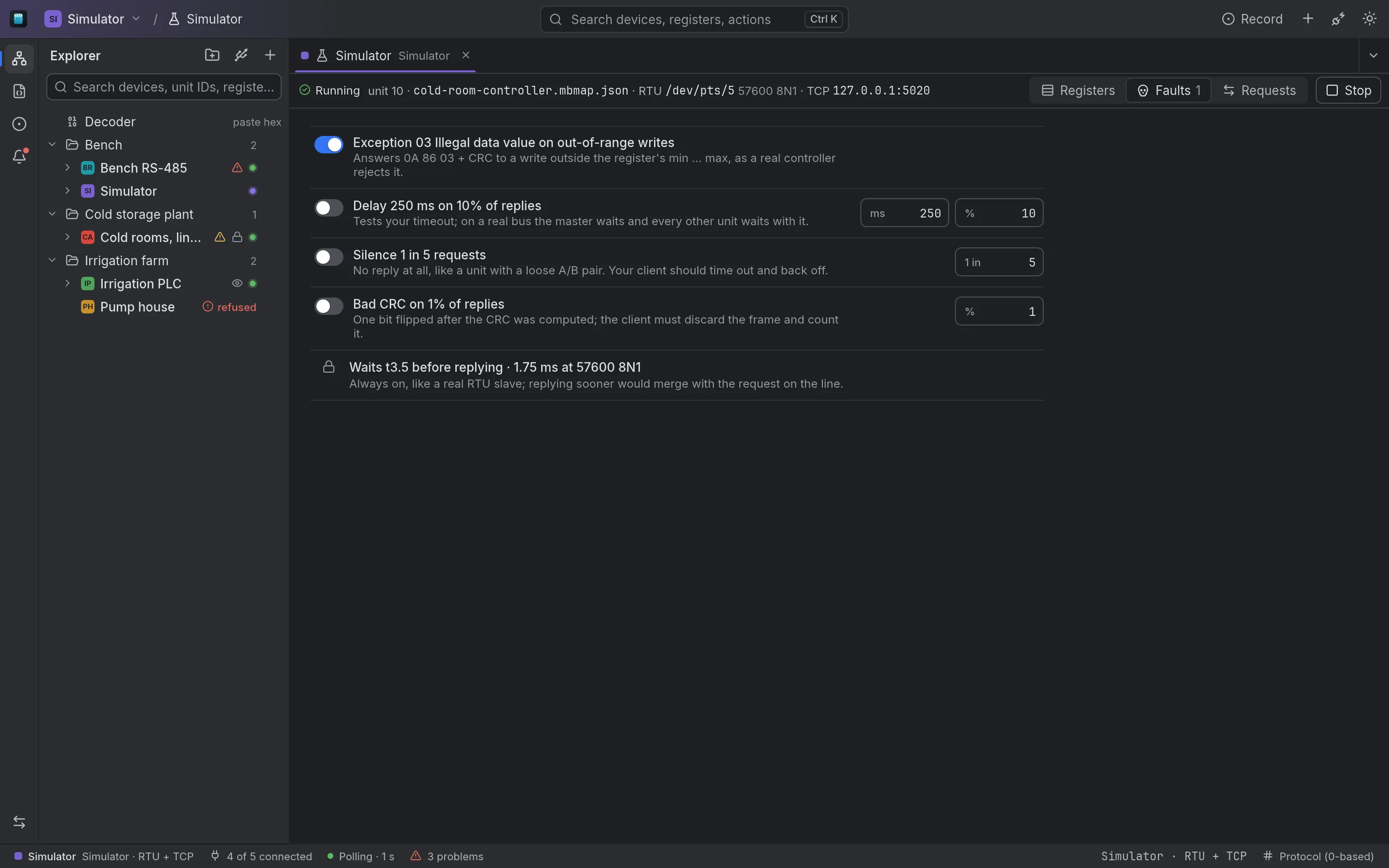Enable Silence 1 in 5 requests toggle
This screenshot has width=1389, height=868.
coord(329,257)
